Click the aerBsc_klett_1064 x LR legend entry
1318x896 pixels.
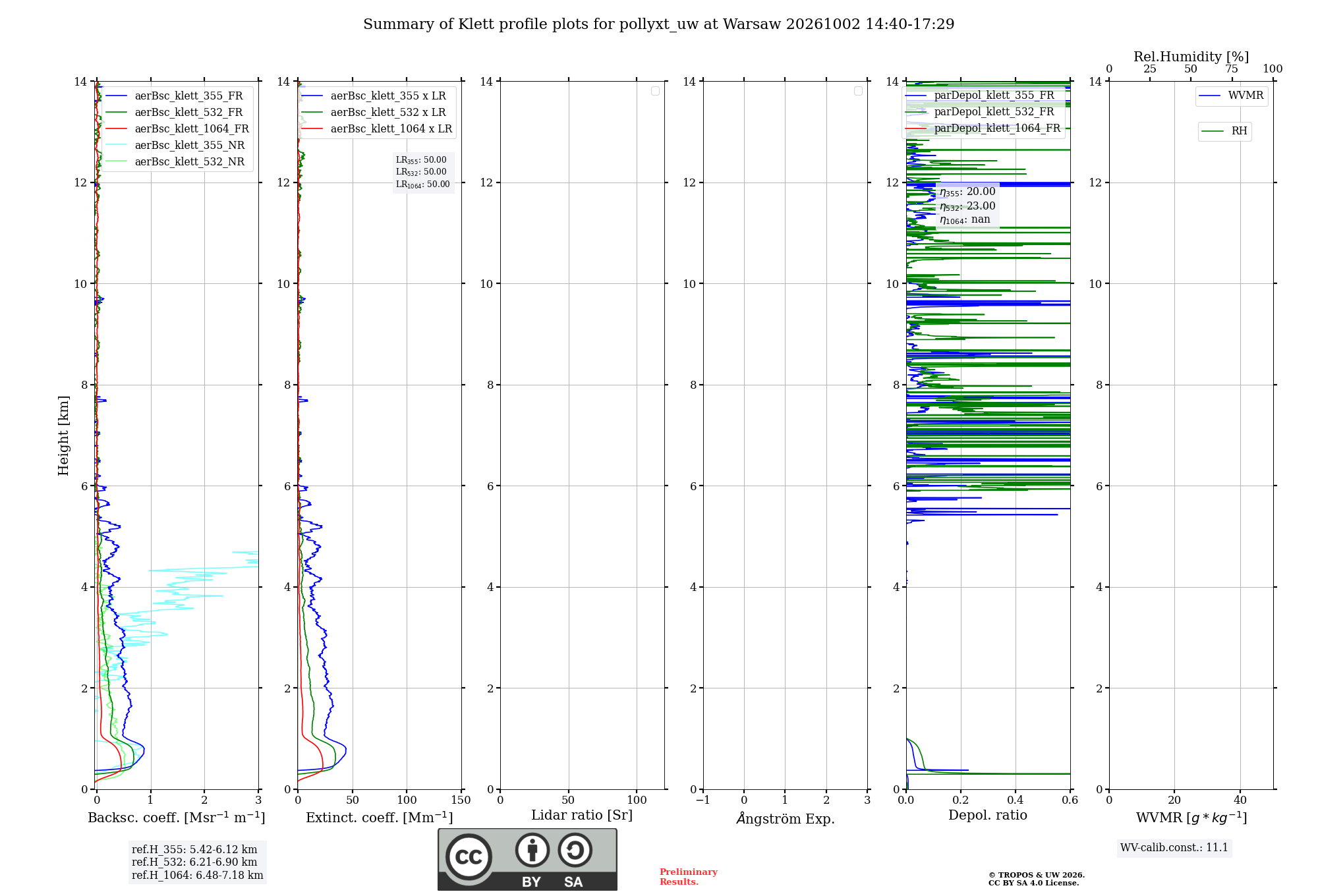pos(377,128)
